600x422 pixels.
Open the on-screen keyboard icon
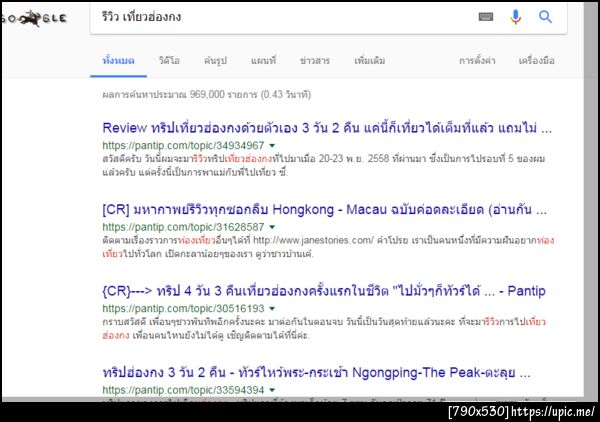[486, 16]
